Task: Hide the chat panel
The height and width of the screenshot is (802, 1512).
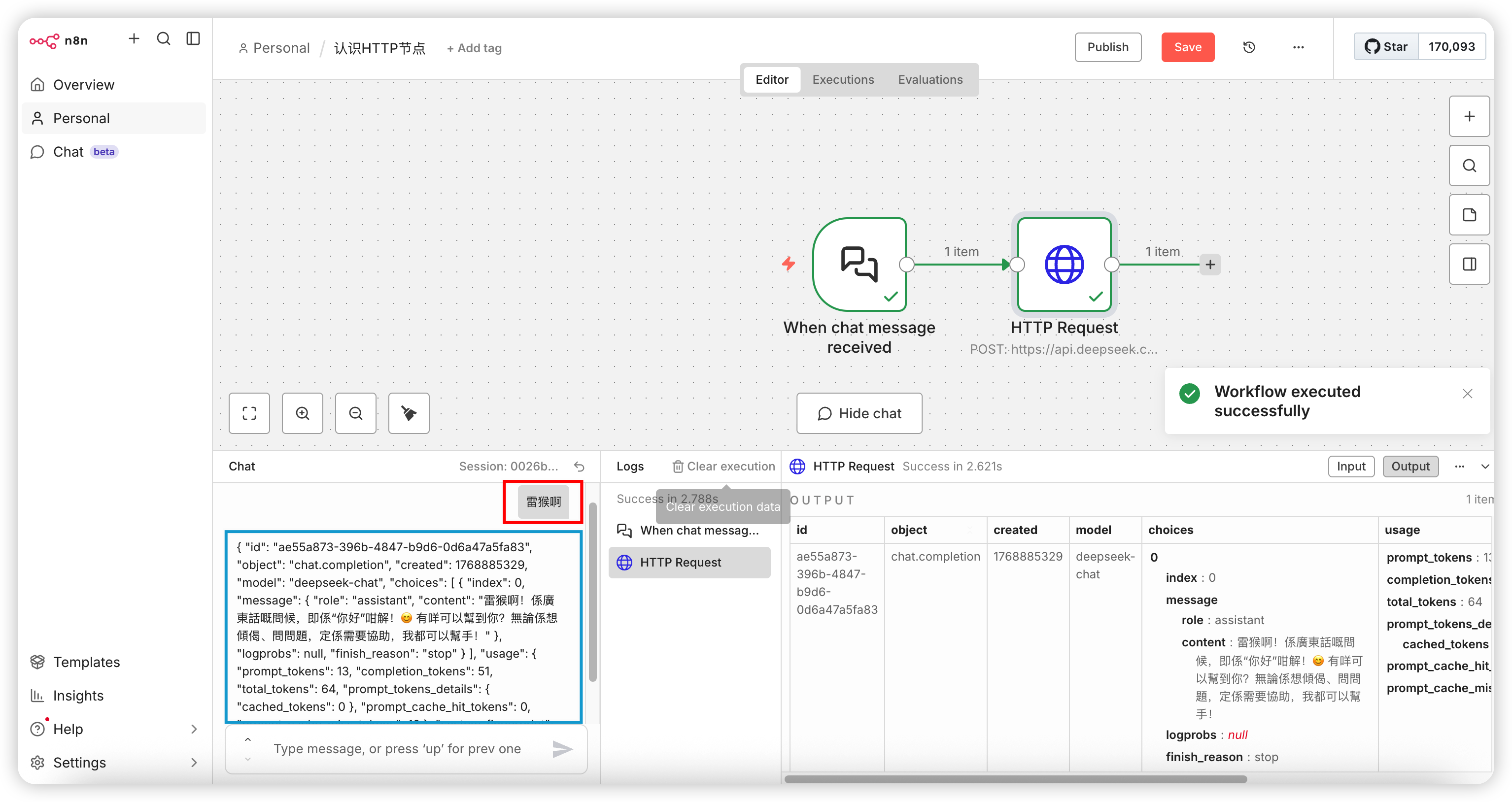Action: tap(859, 413)
